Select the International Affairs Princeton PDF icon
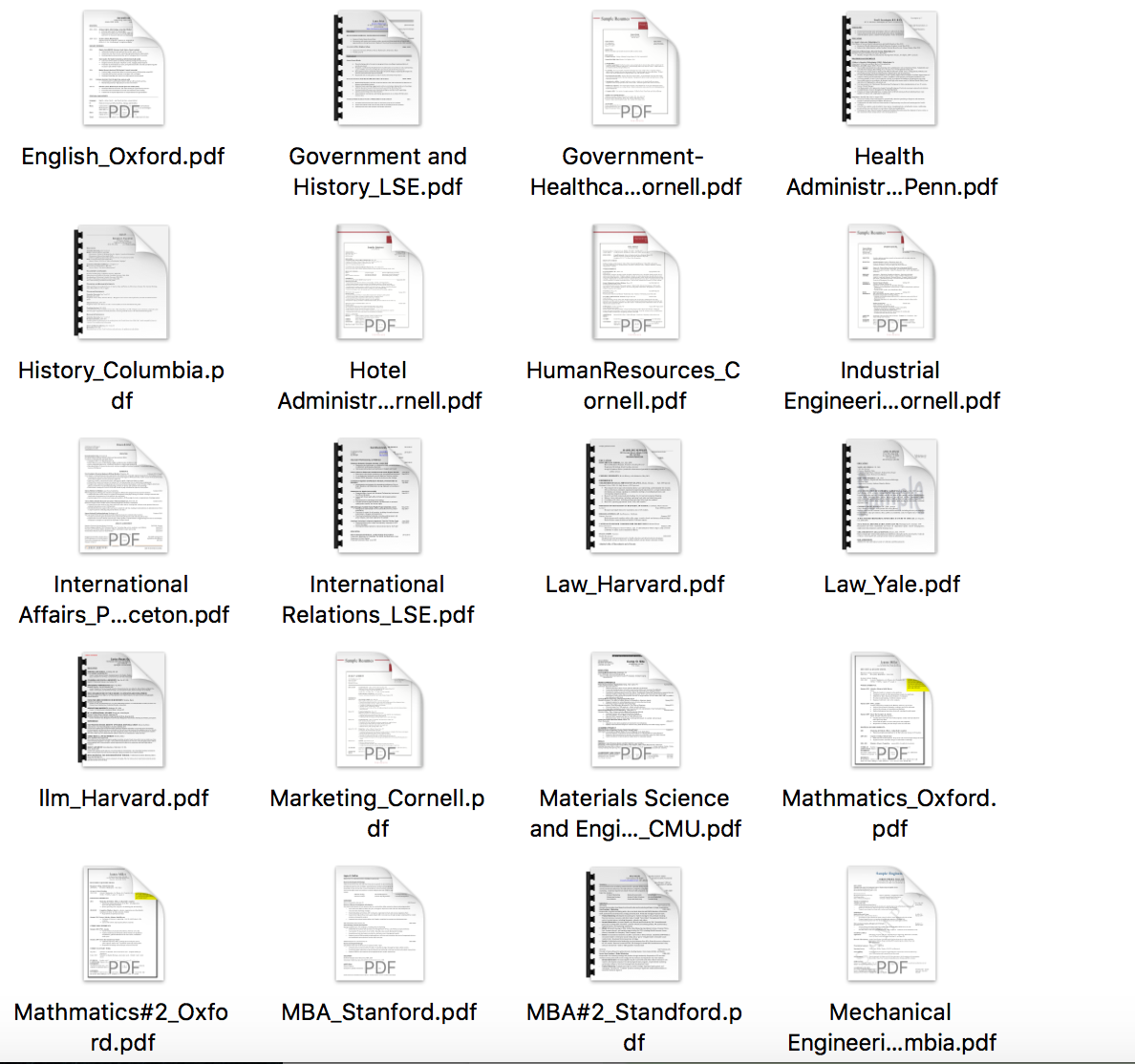 [x=123, y=496]
